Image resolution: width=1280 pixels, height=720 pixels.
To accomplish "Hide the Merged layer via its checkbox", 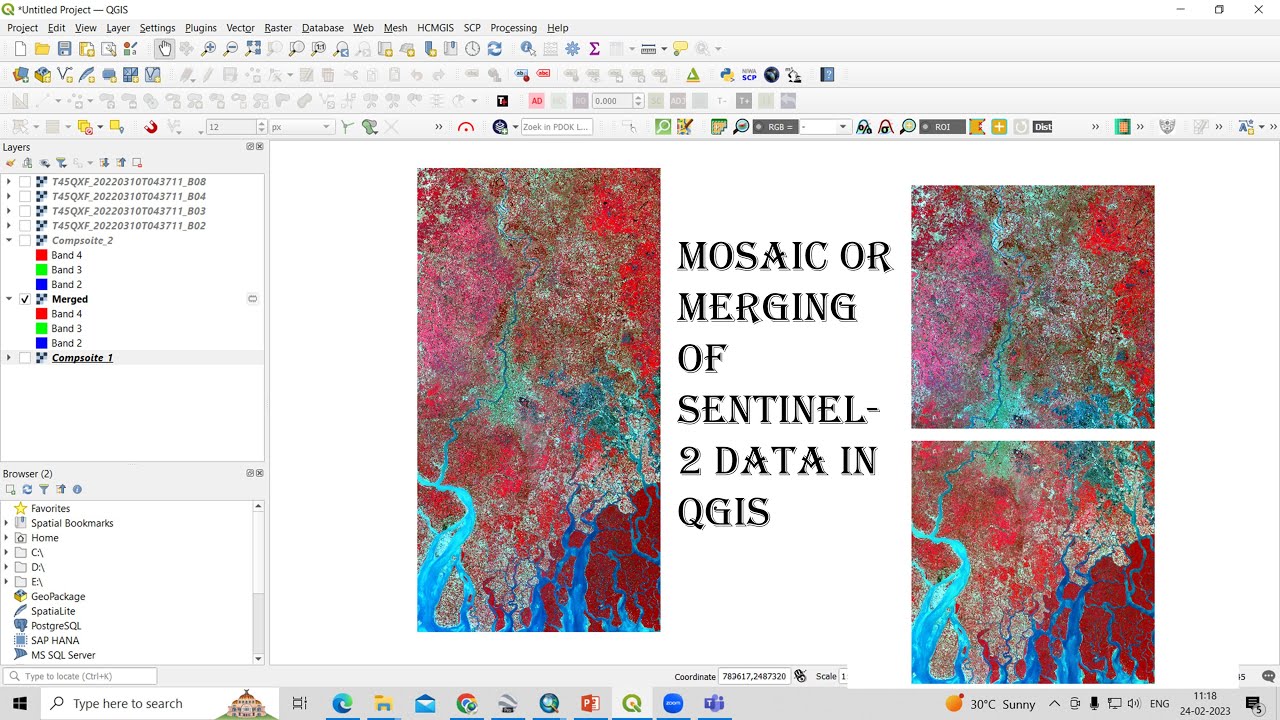I will tap(25, 299).
